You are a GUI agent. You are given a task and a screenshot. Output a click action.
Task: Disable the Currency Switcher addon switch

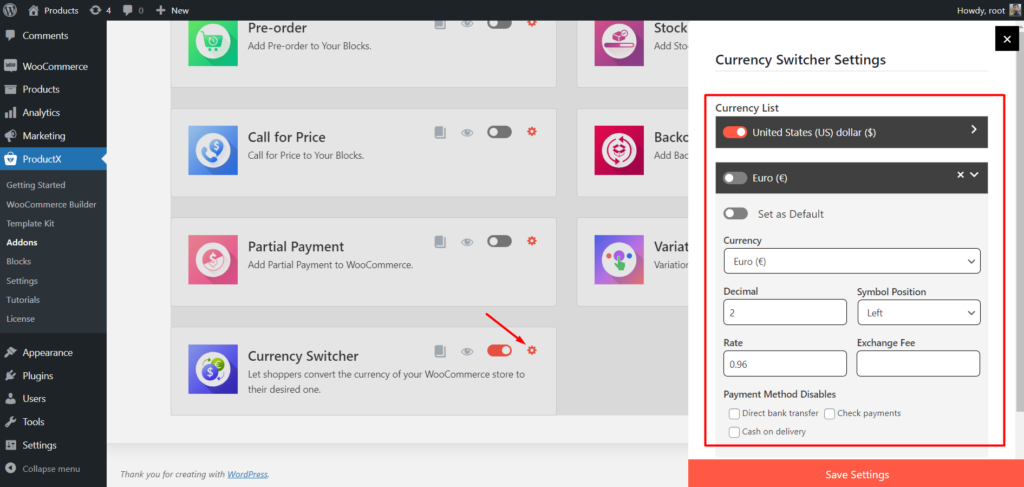[x=499, y=351]
